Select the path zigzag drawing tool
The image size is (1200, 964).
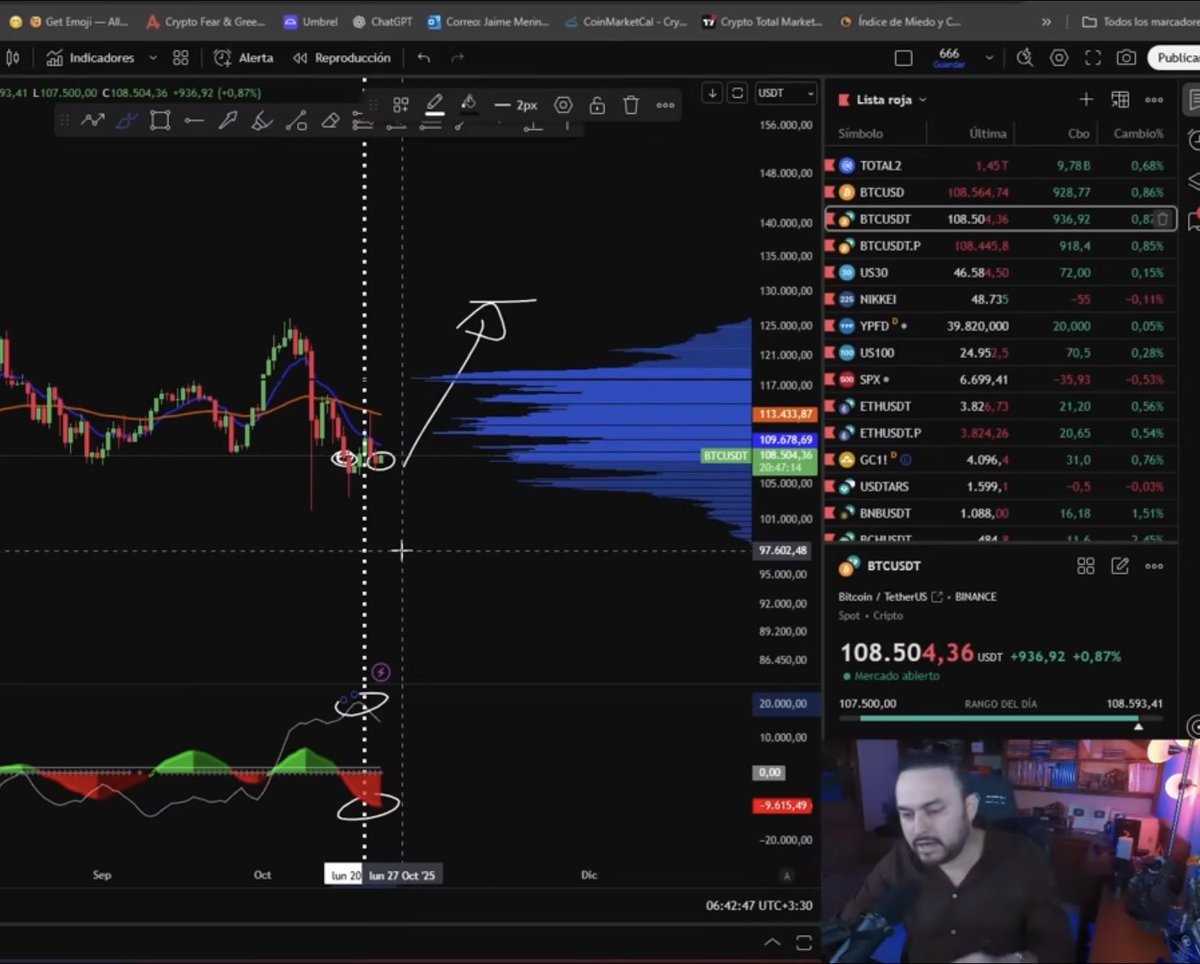[x=93, y=121]
